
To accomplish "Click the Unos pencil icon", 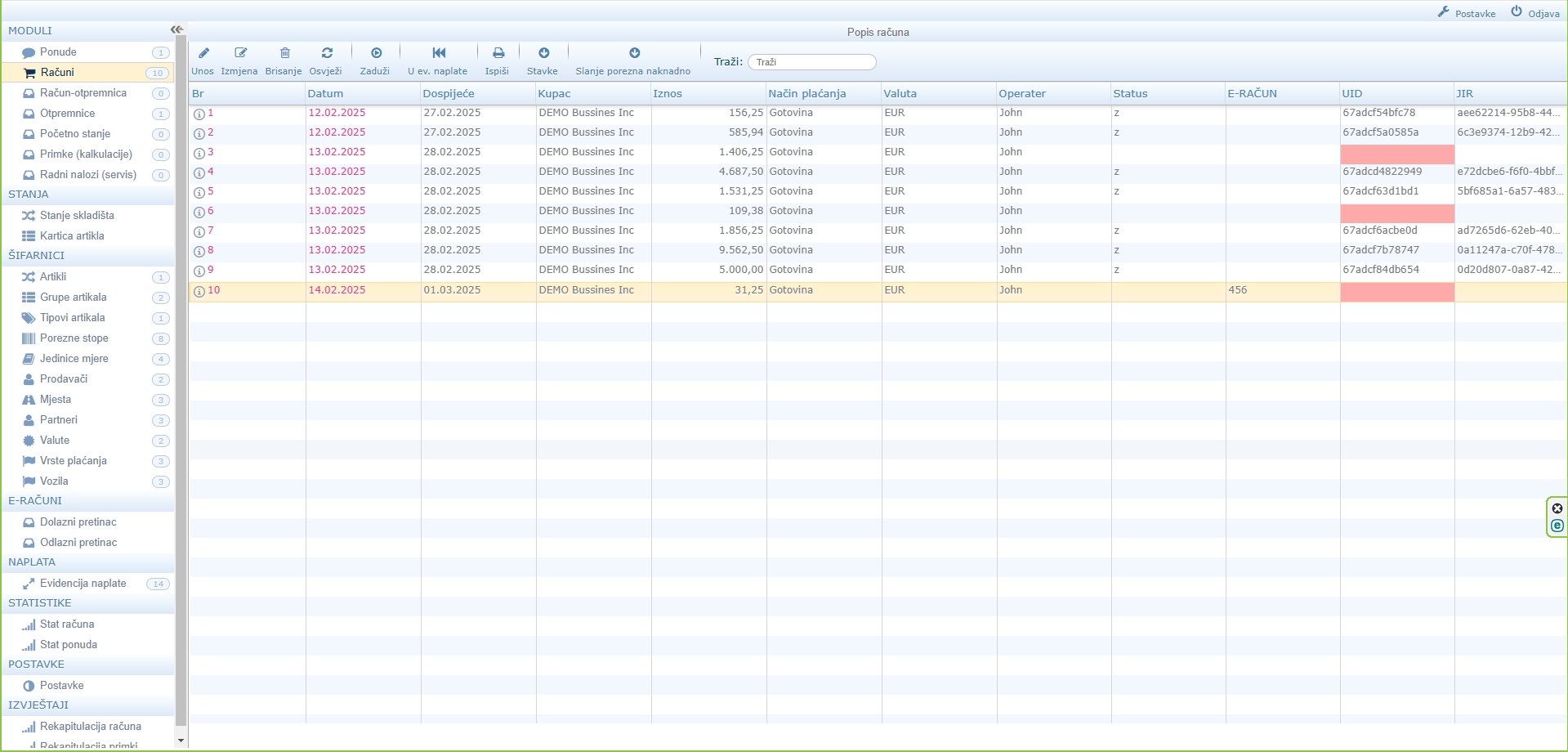I will [203, 53].
